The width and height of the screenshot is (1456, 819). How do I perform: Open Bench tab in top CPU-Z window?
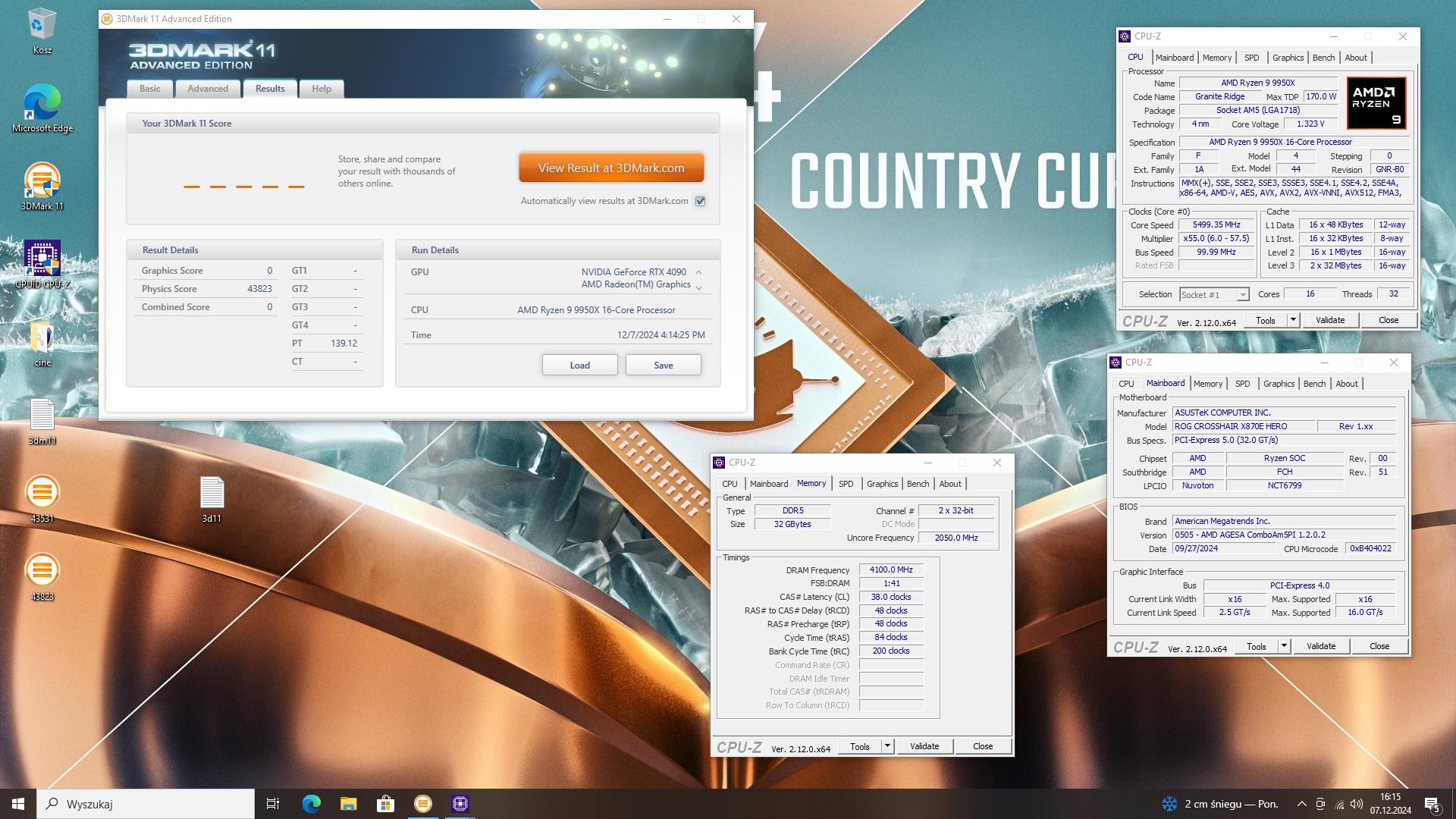pos(1323,58)
